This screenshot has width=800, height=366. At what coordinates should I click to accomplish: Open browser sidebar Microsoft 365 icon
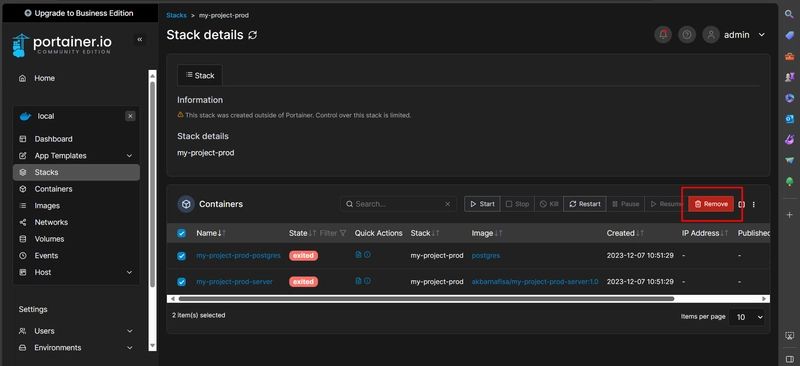(789, 98)
